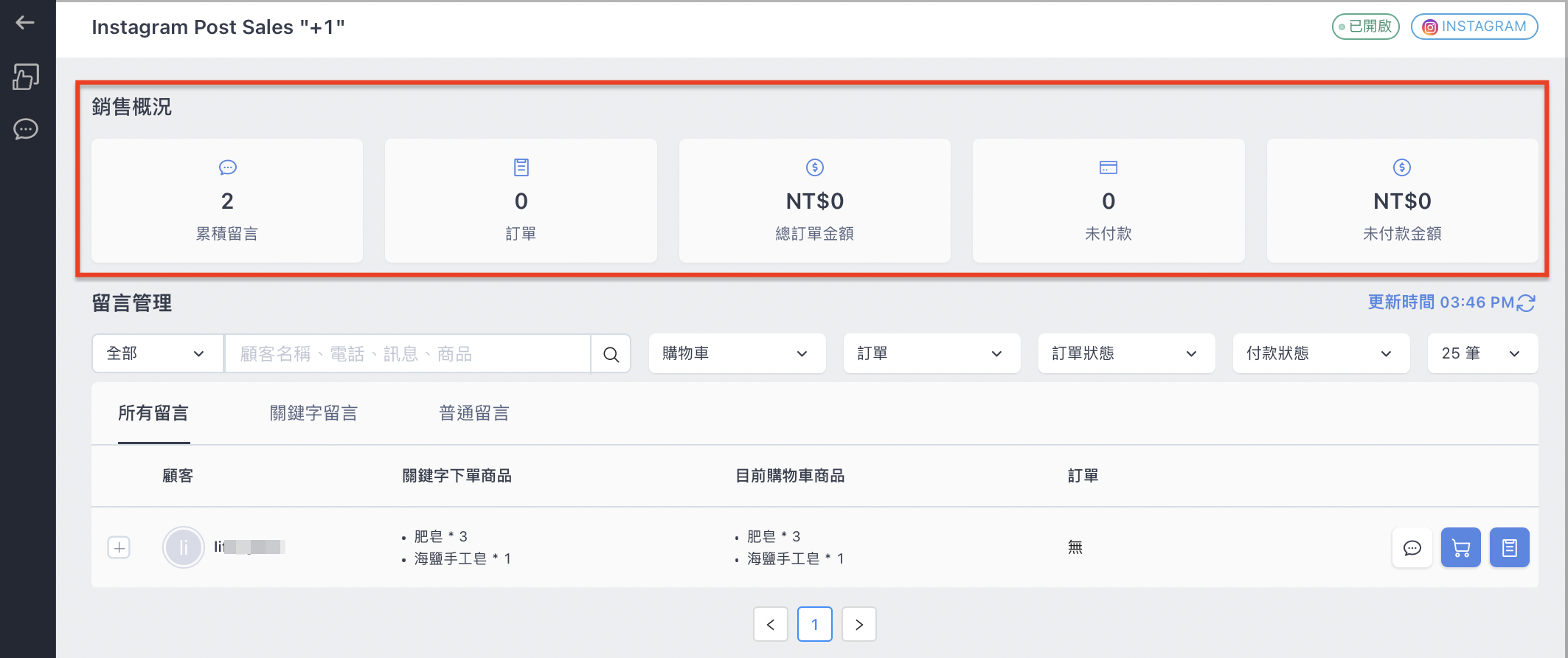Expand the 訂單狀態 dropdown
1568x658 pixels.
(x=1127, y=354)
